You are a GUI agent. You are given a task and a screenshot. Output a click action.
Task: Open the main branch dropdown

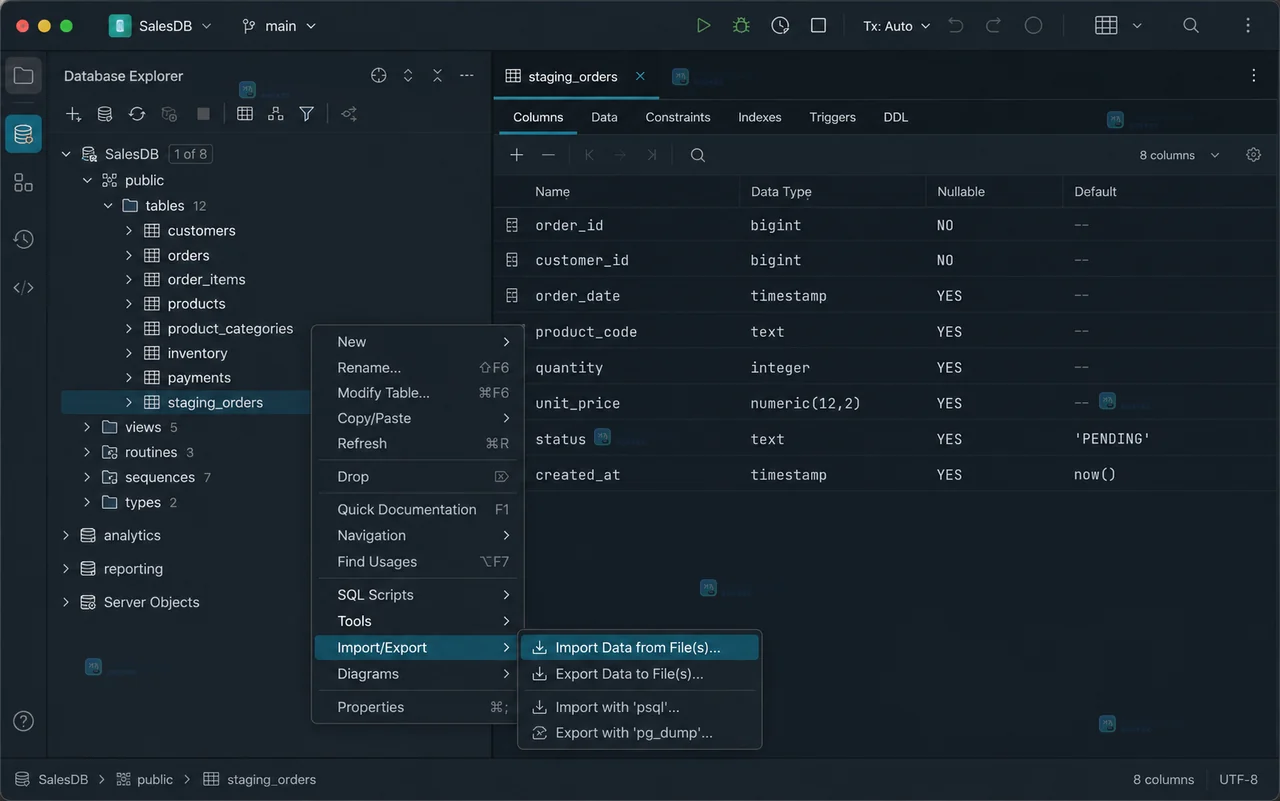(279, 26)
